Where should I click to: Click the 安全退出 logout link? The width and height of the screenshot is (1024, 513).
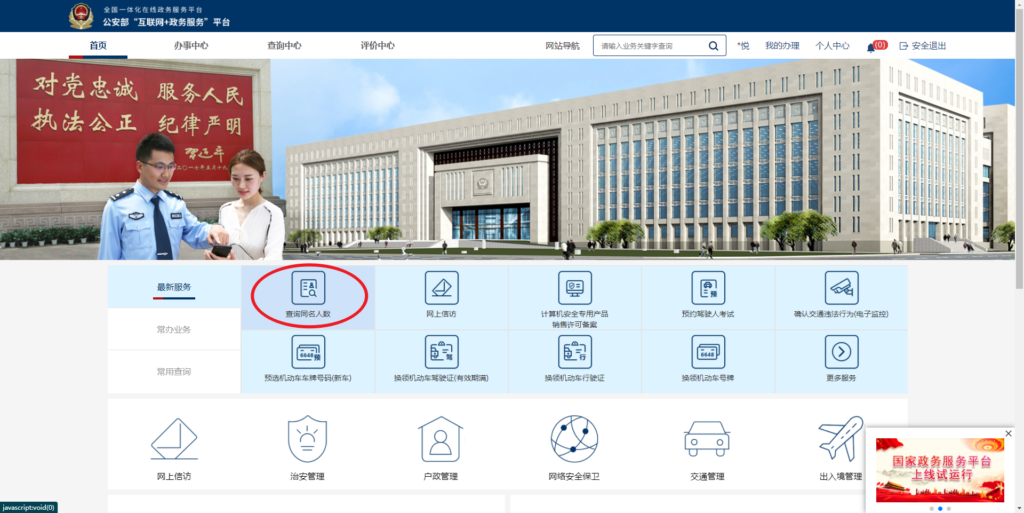(x=923, y=46)
